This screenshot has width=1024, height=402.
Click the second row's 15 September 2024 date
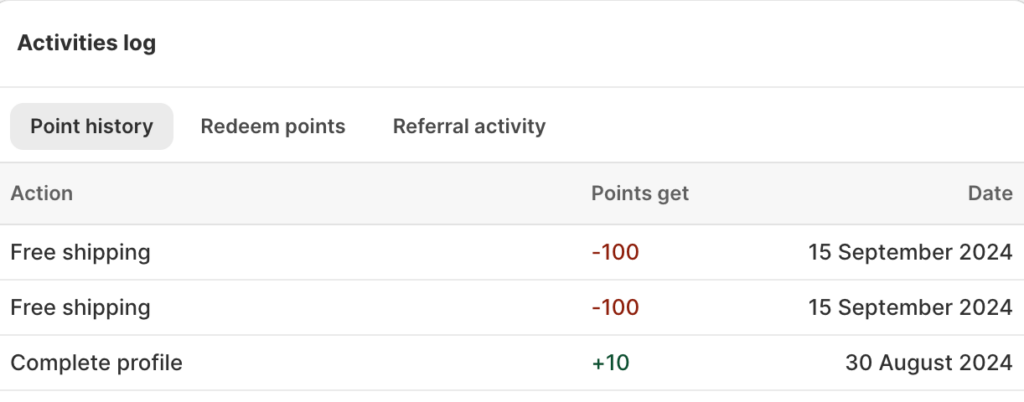(910, 307)
